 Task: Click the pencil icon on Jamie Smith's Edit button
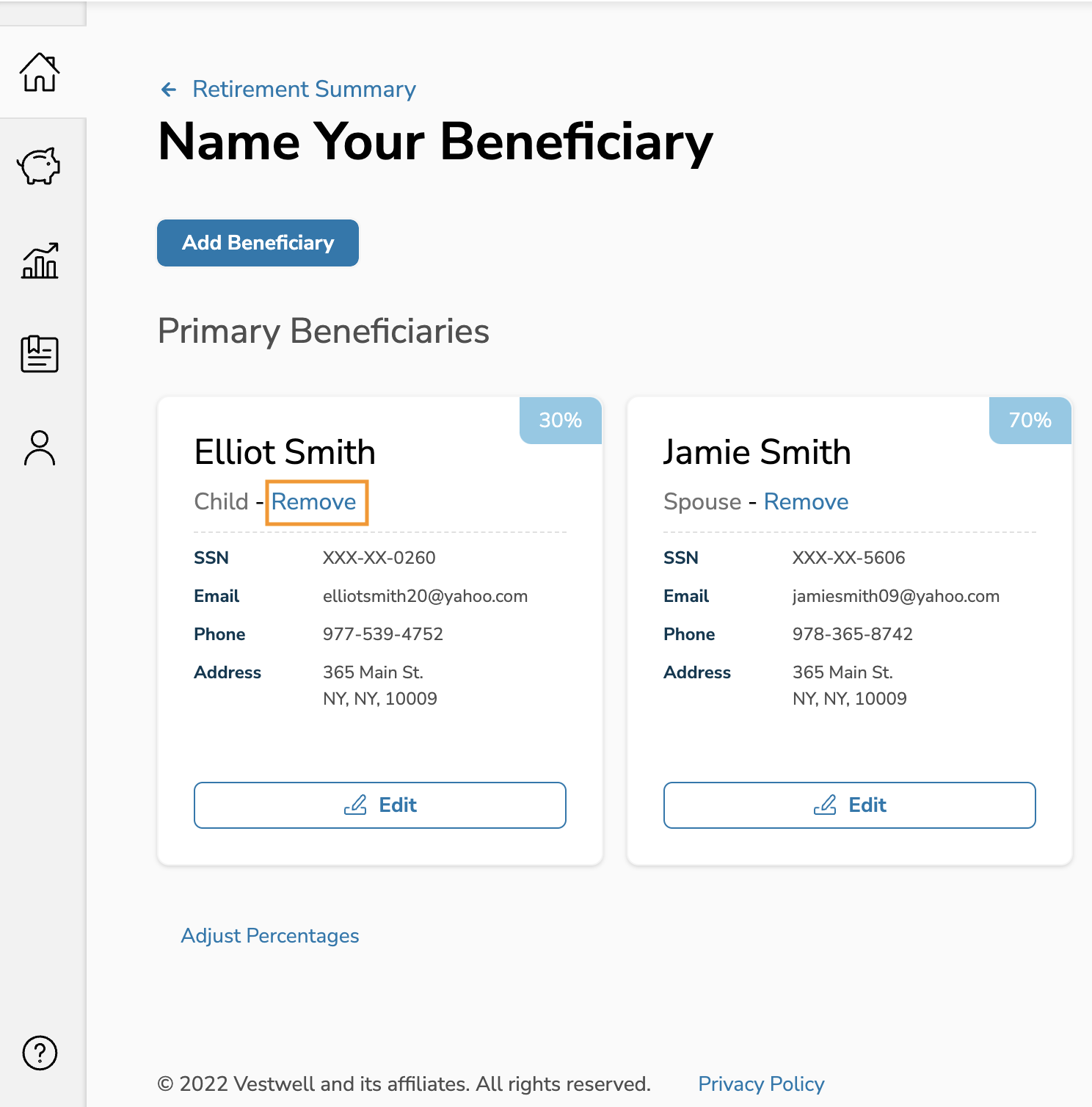[826, 805]
